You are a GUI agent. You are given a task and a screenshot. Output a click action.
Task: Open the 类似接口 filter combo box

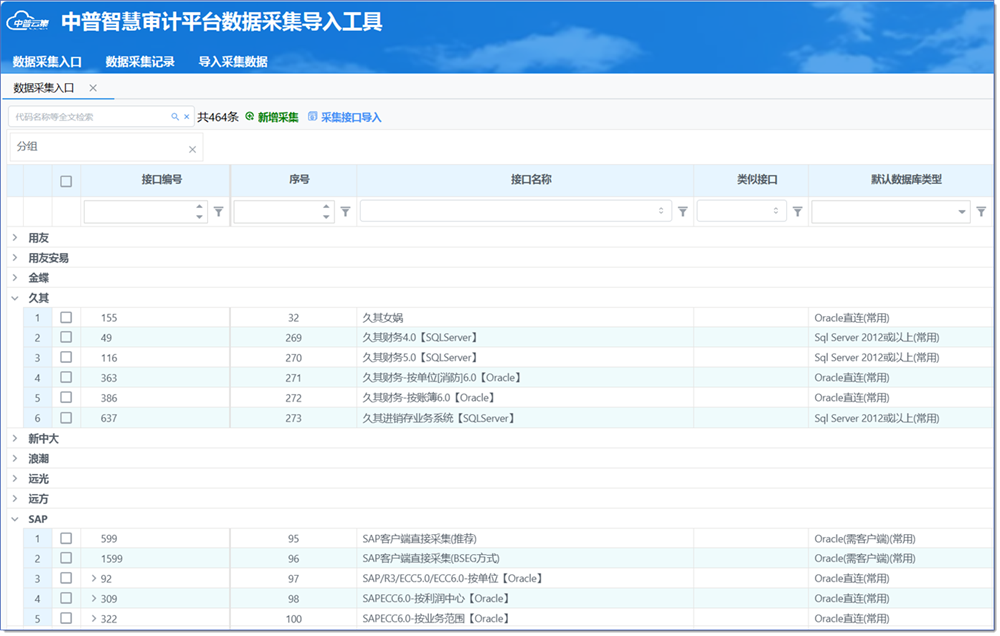tap(742, 211)
